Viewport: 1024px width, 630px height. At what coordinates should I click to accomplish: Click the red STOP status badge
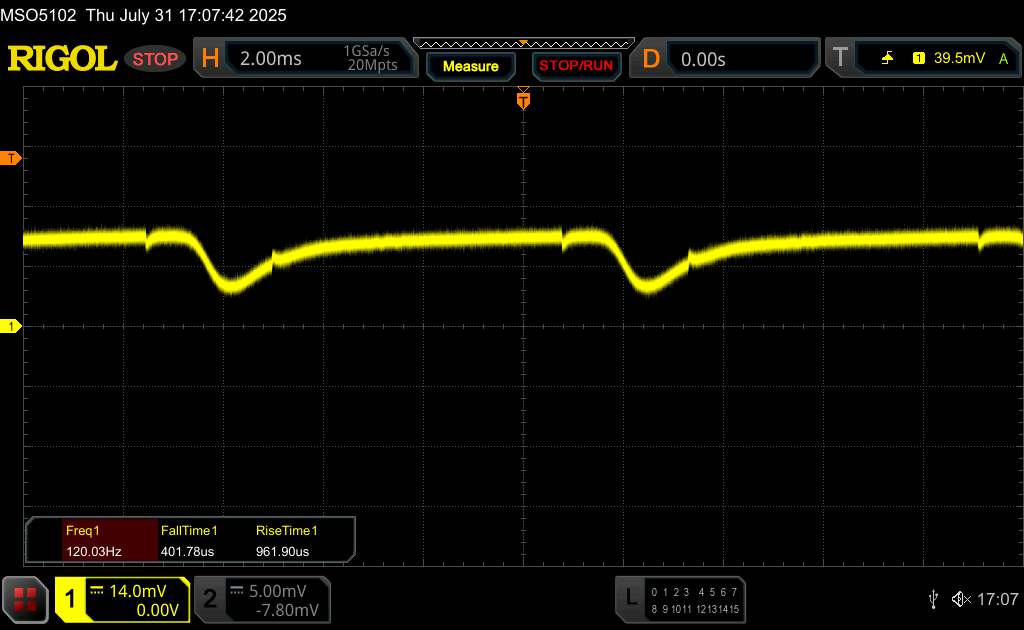tap(156, 59)
